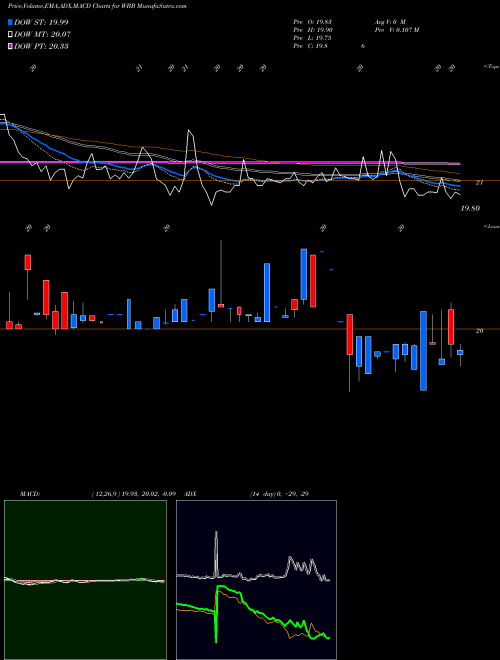Click the MACD panel heading

30,494
